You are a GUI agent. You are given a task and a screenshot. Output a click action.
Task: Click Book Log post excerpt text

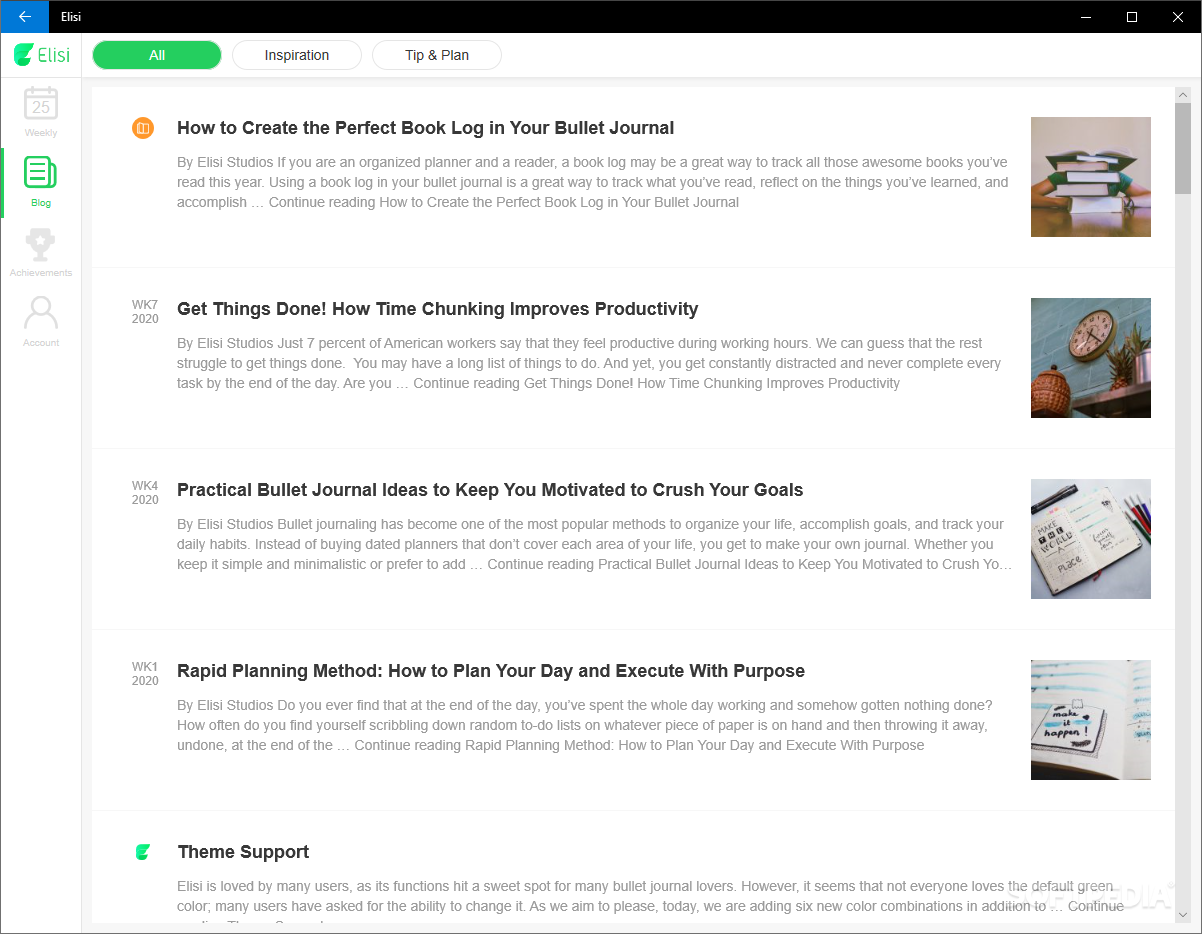click(593, 182)
